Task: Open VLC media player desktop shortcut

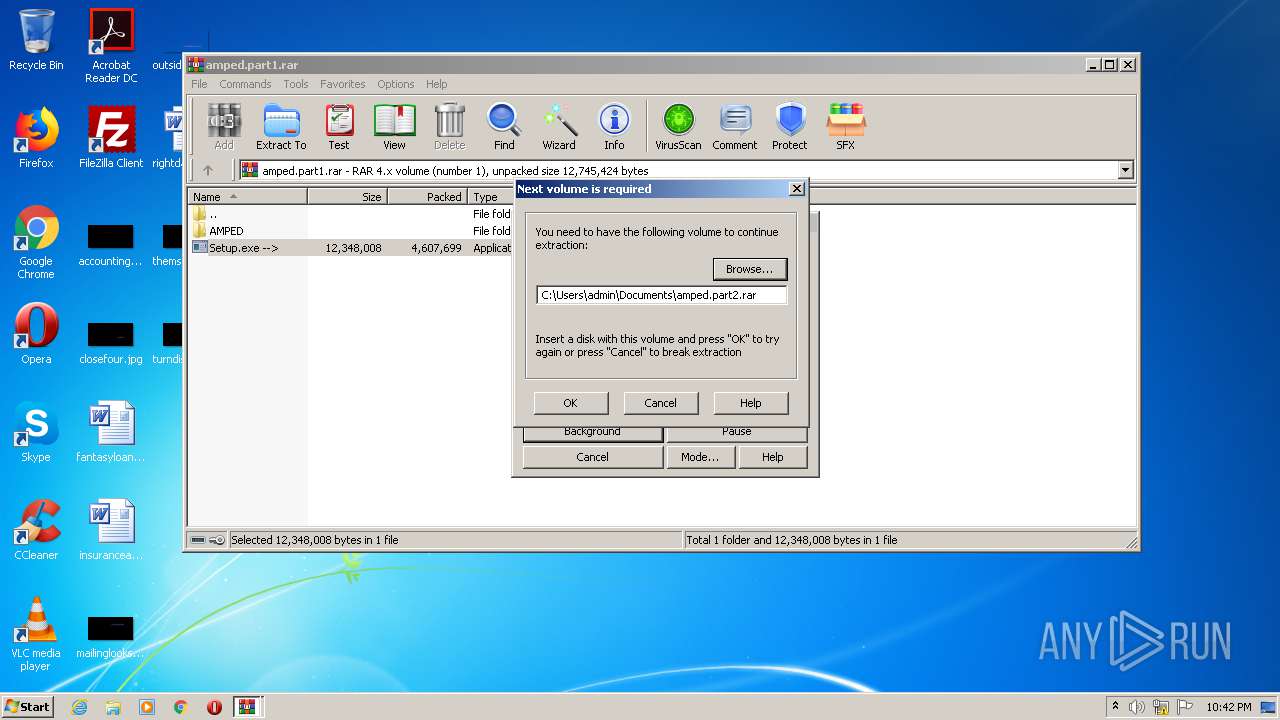Action: click(x=36, y=634)
